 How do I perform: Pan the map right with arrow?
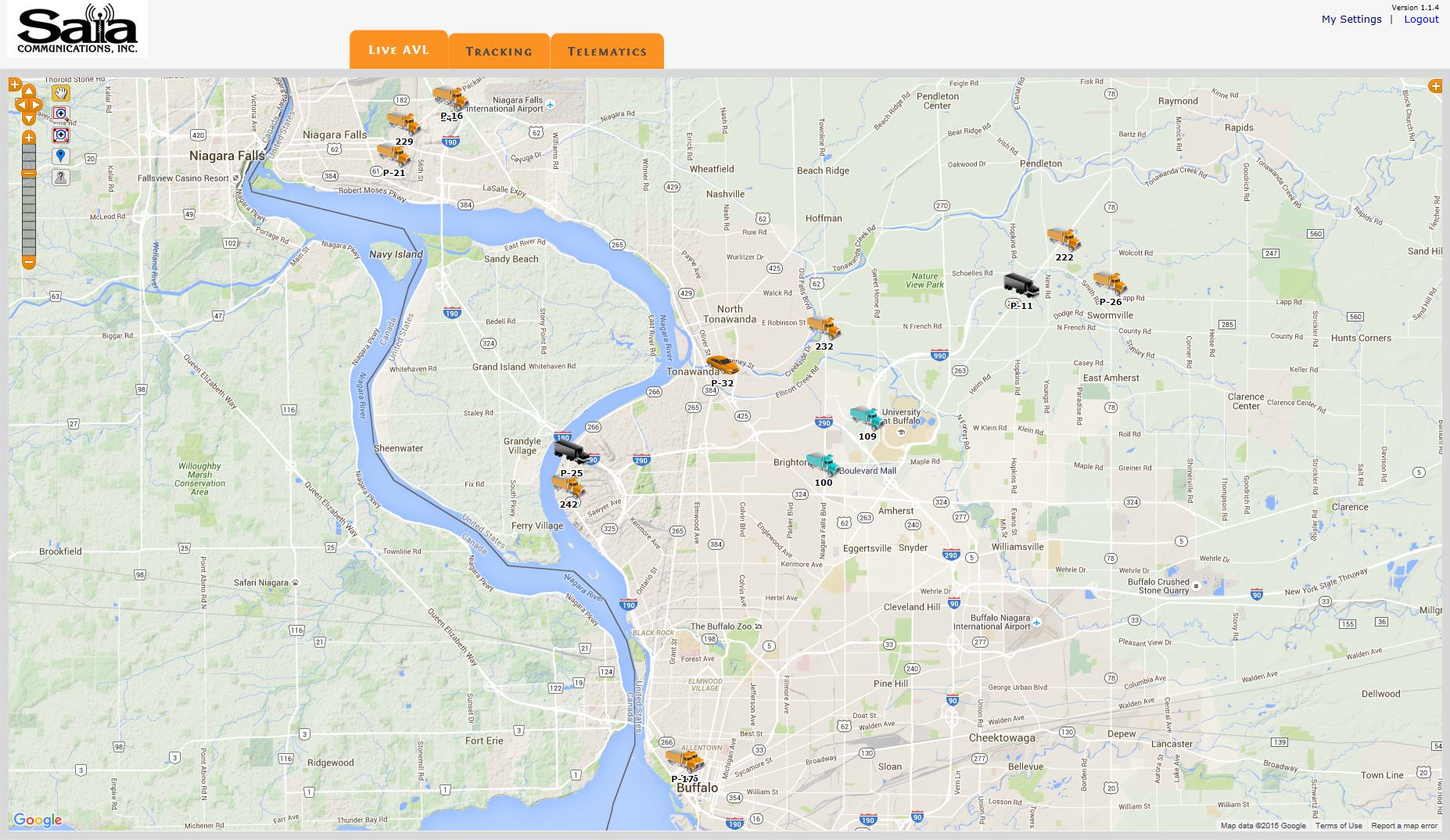click(36, 105)
